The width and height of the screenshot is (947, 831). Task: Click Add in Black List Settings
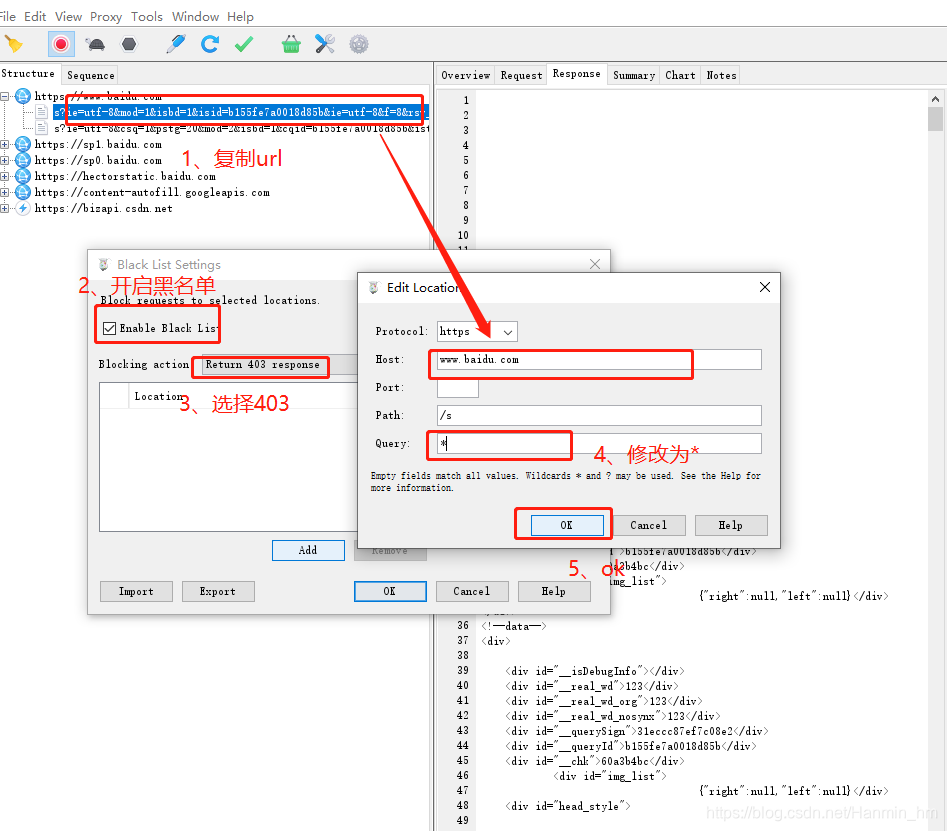coord(308,550)
